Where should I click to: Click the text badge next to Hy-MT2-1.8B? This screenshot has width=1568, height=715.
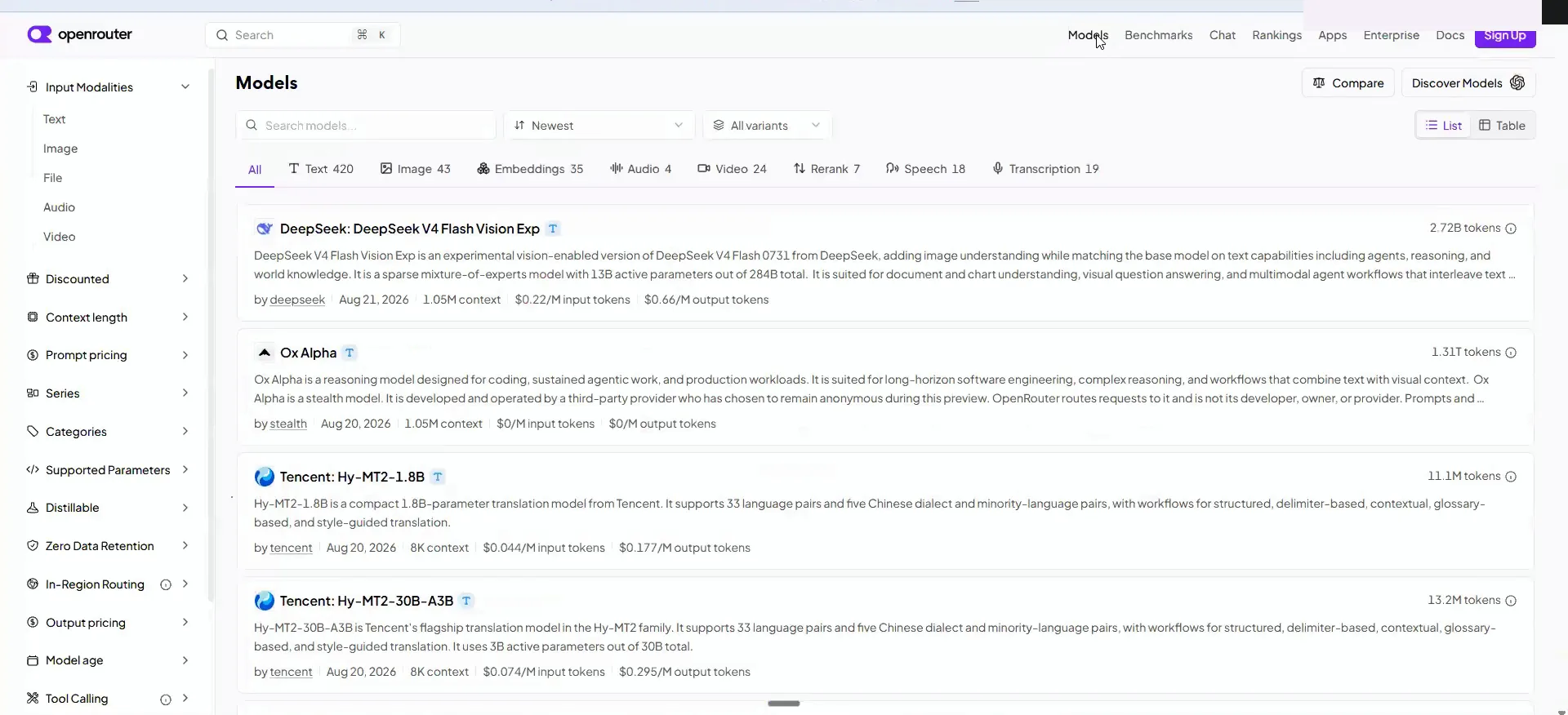pyautogui.click(x=438, y=477)
